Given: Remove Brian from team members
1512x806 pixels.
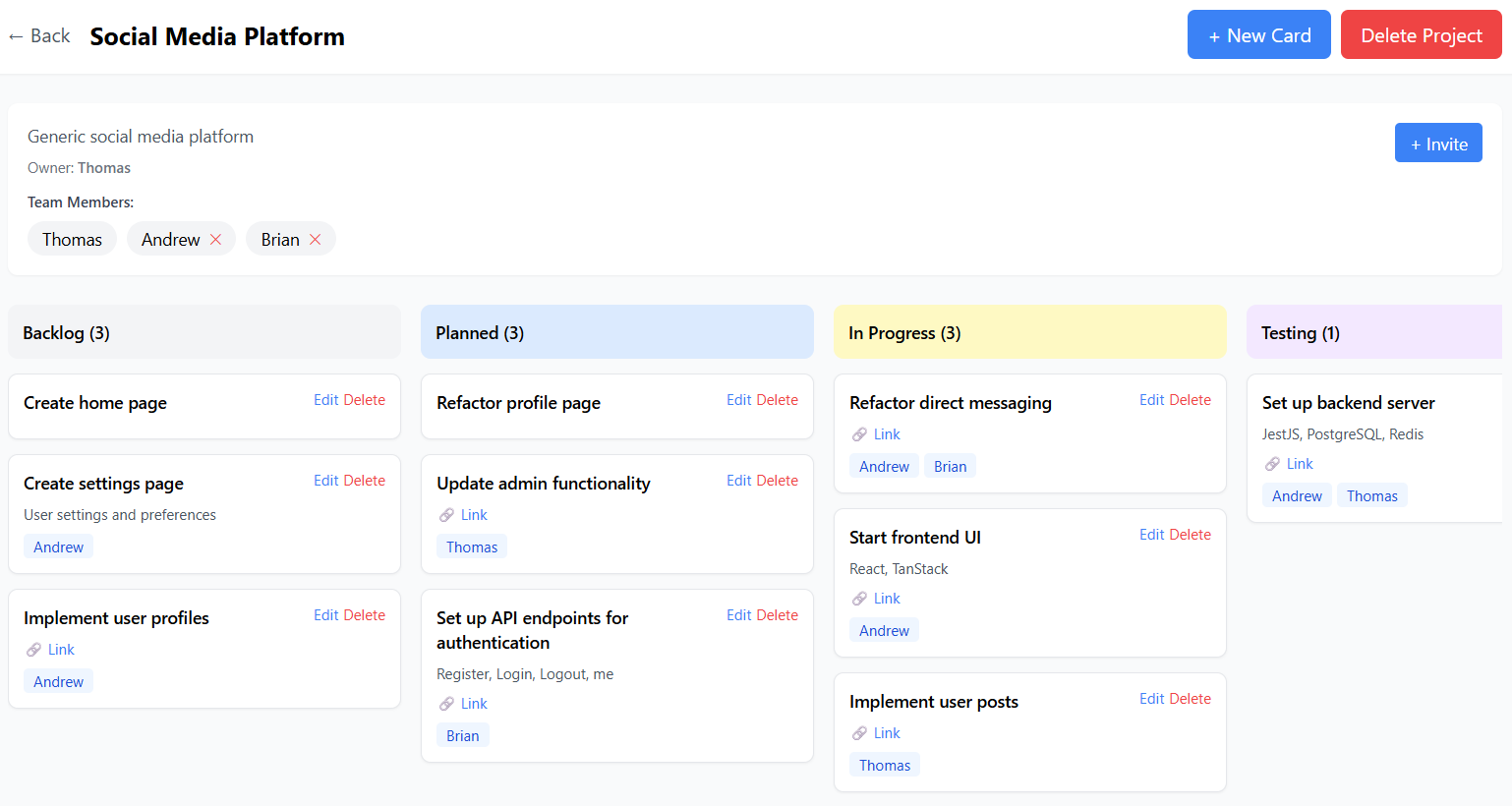Looking at the screenshot, I should [316, 238].
